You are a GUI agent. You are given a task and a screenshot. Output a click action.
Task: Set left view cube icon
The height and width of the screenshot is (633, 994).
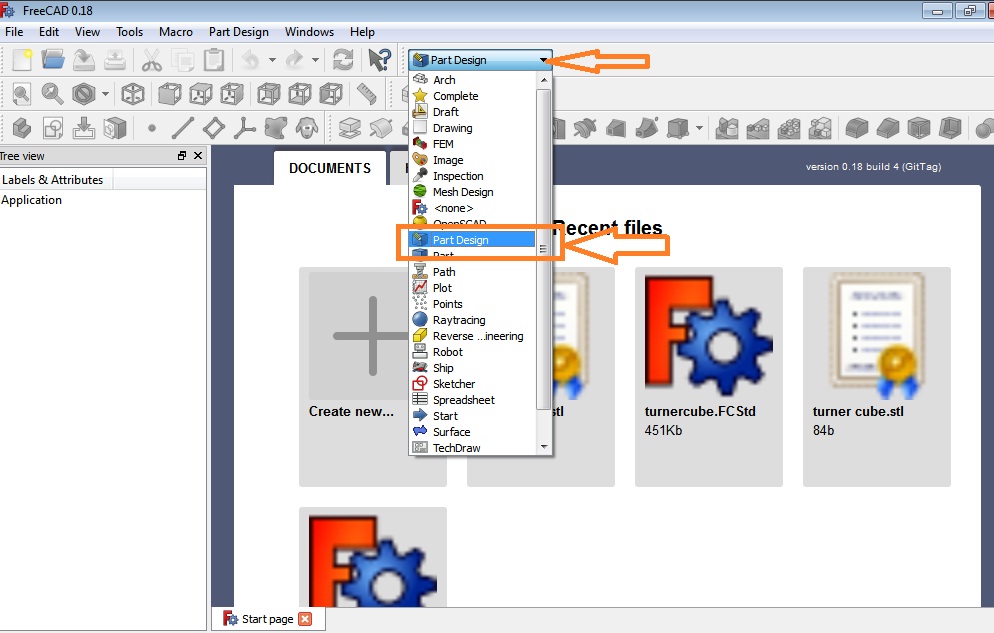pyautogui.click(x=330, y=94)
